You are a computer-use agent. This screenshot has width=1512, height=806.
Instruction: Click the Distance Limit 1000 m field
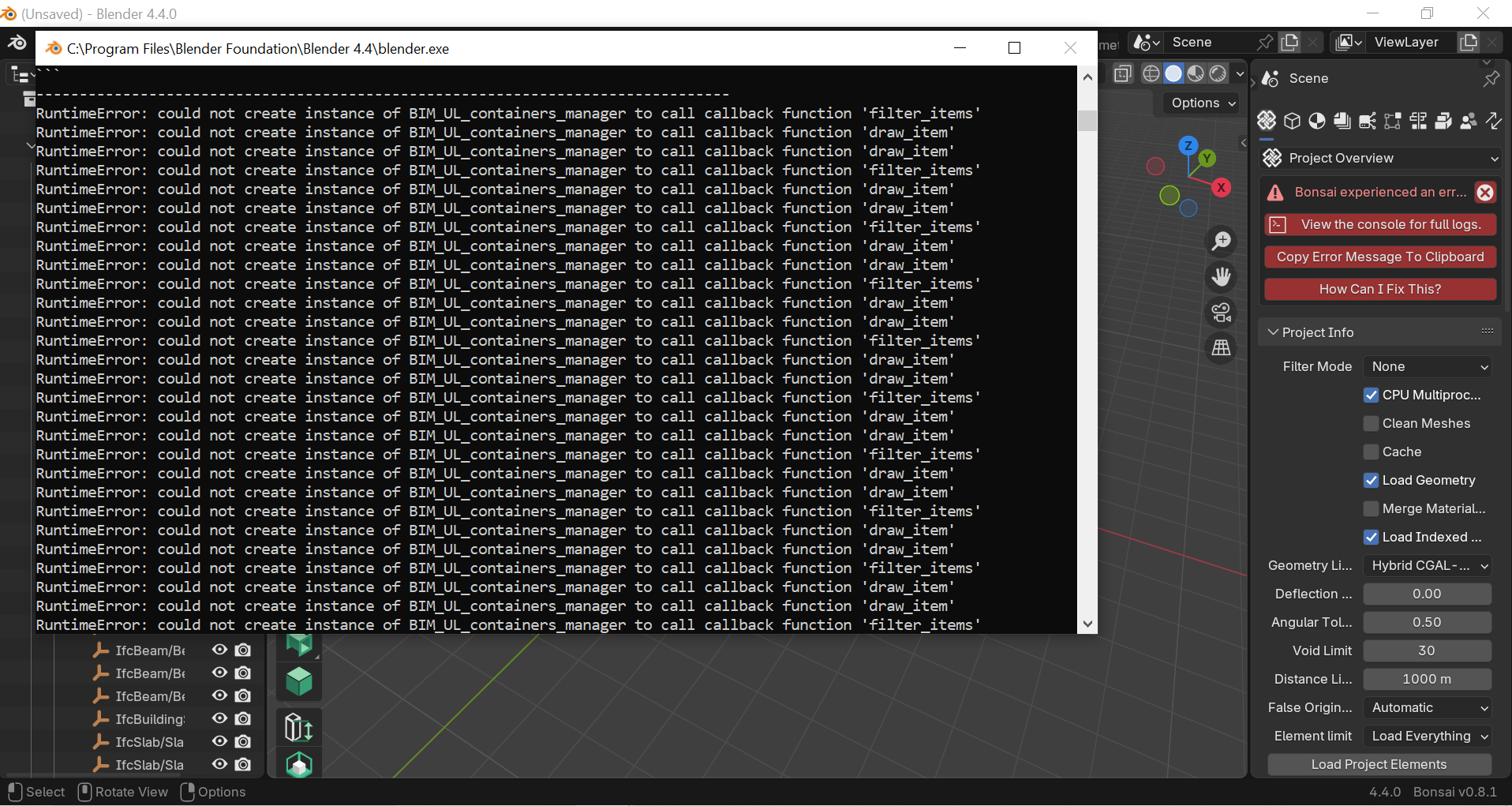(x=1427, y=679)
